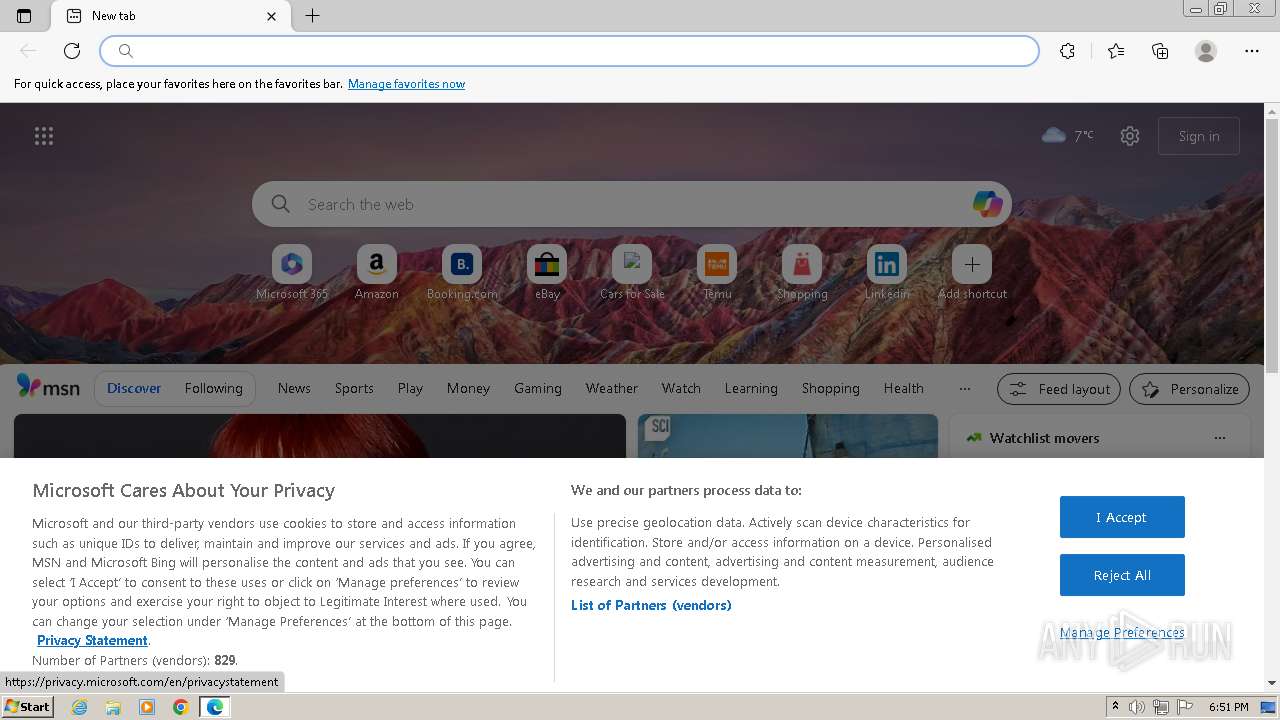Open File Explorer from taskbar
Image resolution: width=1280 pixels, height=720 pixels.
[x=113, y=707]
